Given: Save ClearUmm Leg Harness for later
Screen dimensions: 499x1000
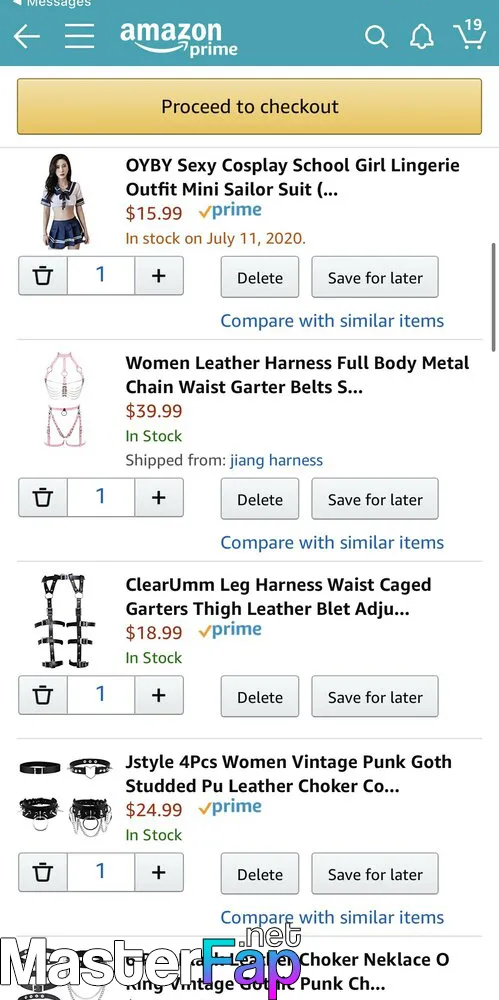Looking at the screenshot, I should 375,698.
